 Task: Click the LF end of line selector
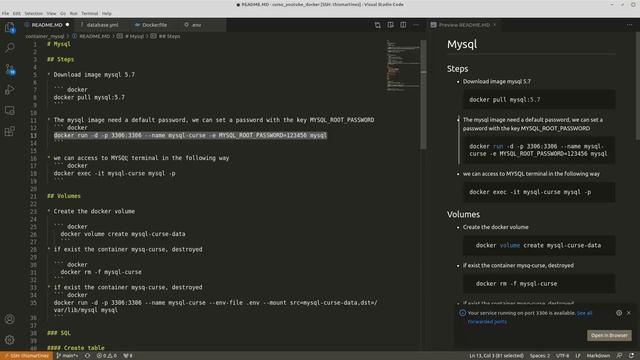pyautogui.click(x=578, y=356)
